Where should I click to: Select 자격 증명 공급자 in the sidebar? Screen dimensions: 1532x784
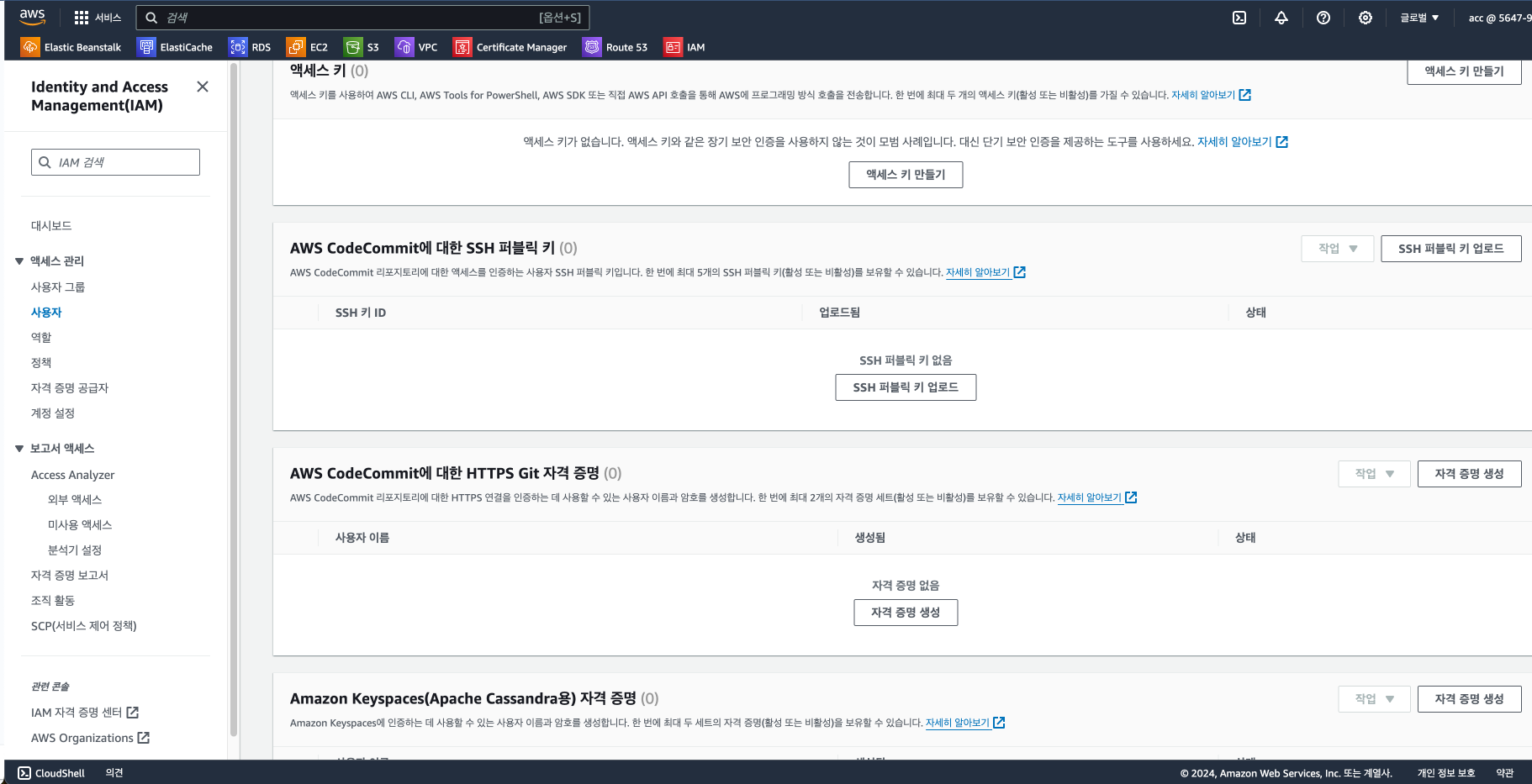coord(70,388)
